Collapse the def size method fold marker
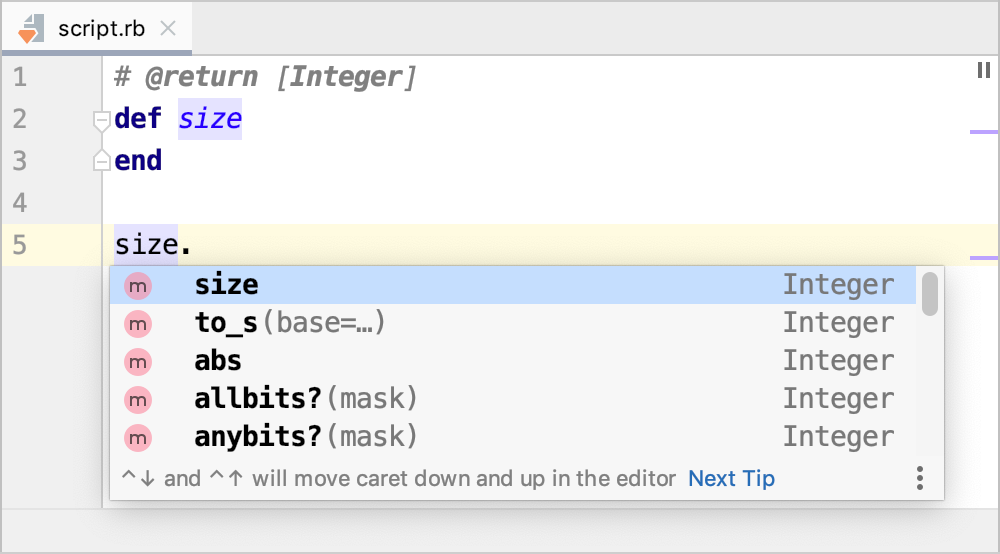The height and width of the screenshot is (554, 1000). coord(101,120)
